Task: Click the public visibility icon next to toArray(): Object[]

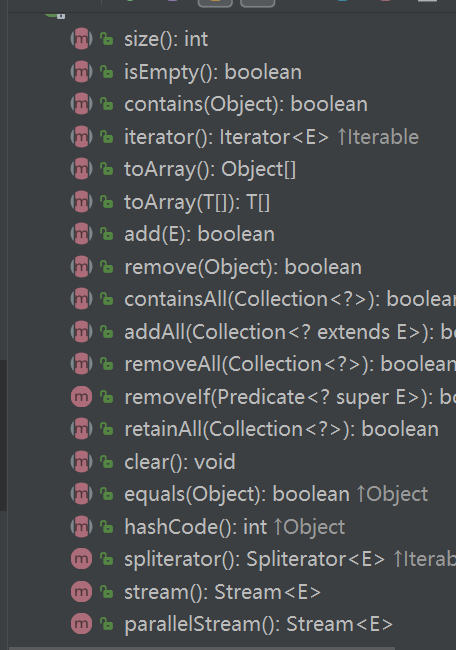Action: click(107, 169)
